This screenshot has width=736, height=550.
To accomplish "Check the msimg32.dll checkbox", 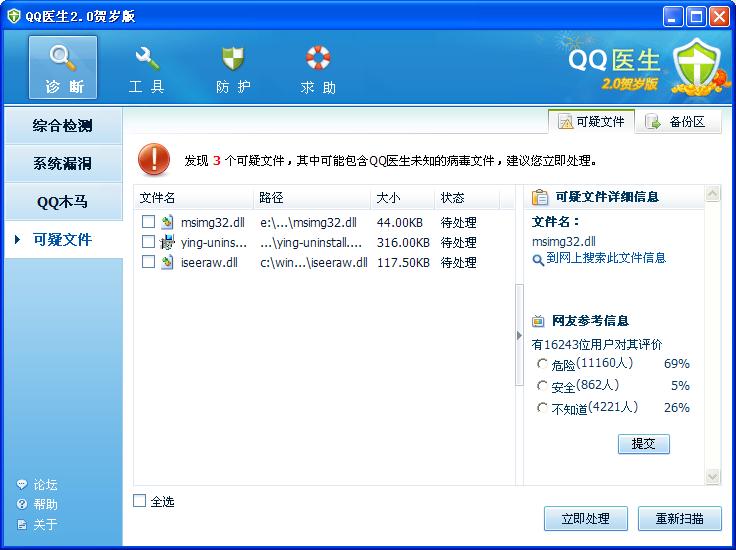I will click(148, 222).
